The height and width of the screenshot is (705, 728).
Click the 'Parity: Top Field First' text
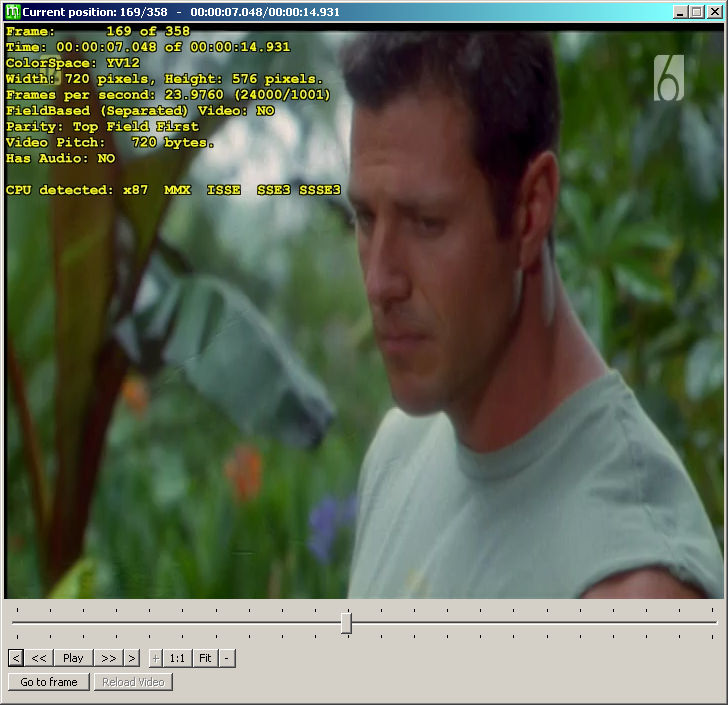(x=102, y=126)
